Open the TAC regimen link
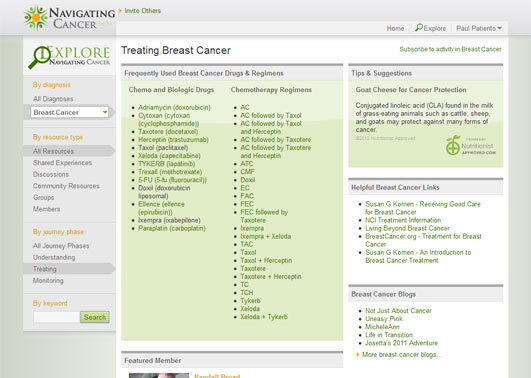 (247, 245)
